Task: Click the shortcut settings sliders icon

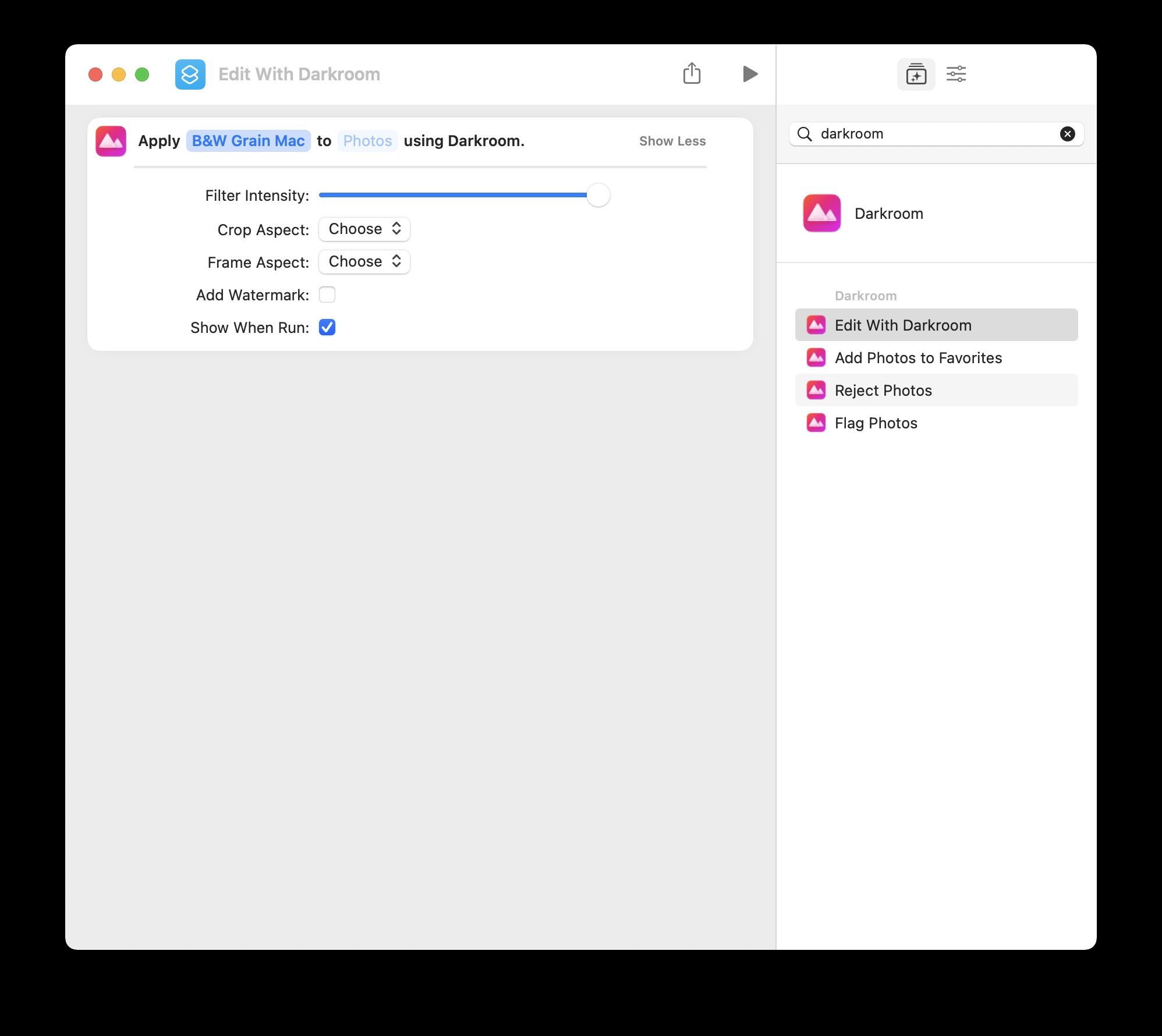Action: 955,74
